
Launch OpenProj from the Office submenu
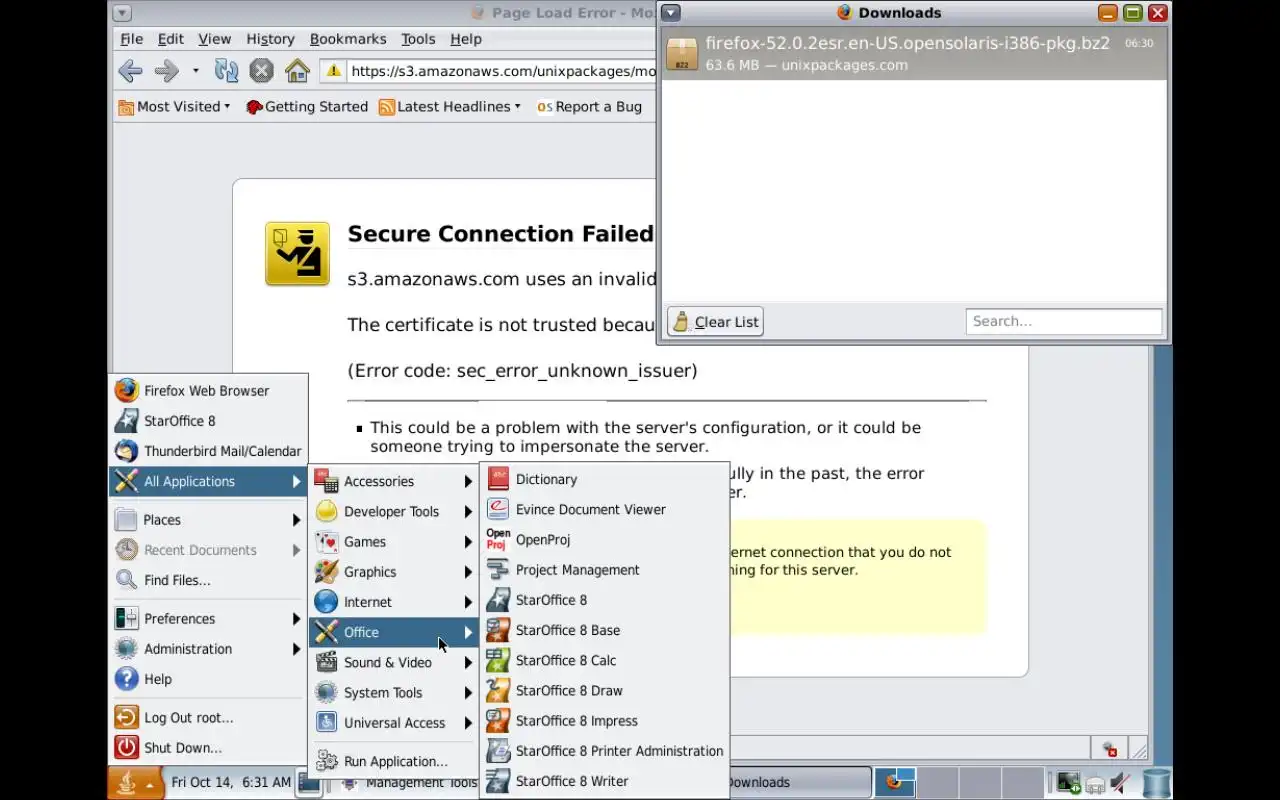coord(605,540)
